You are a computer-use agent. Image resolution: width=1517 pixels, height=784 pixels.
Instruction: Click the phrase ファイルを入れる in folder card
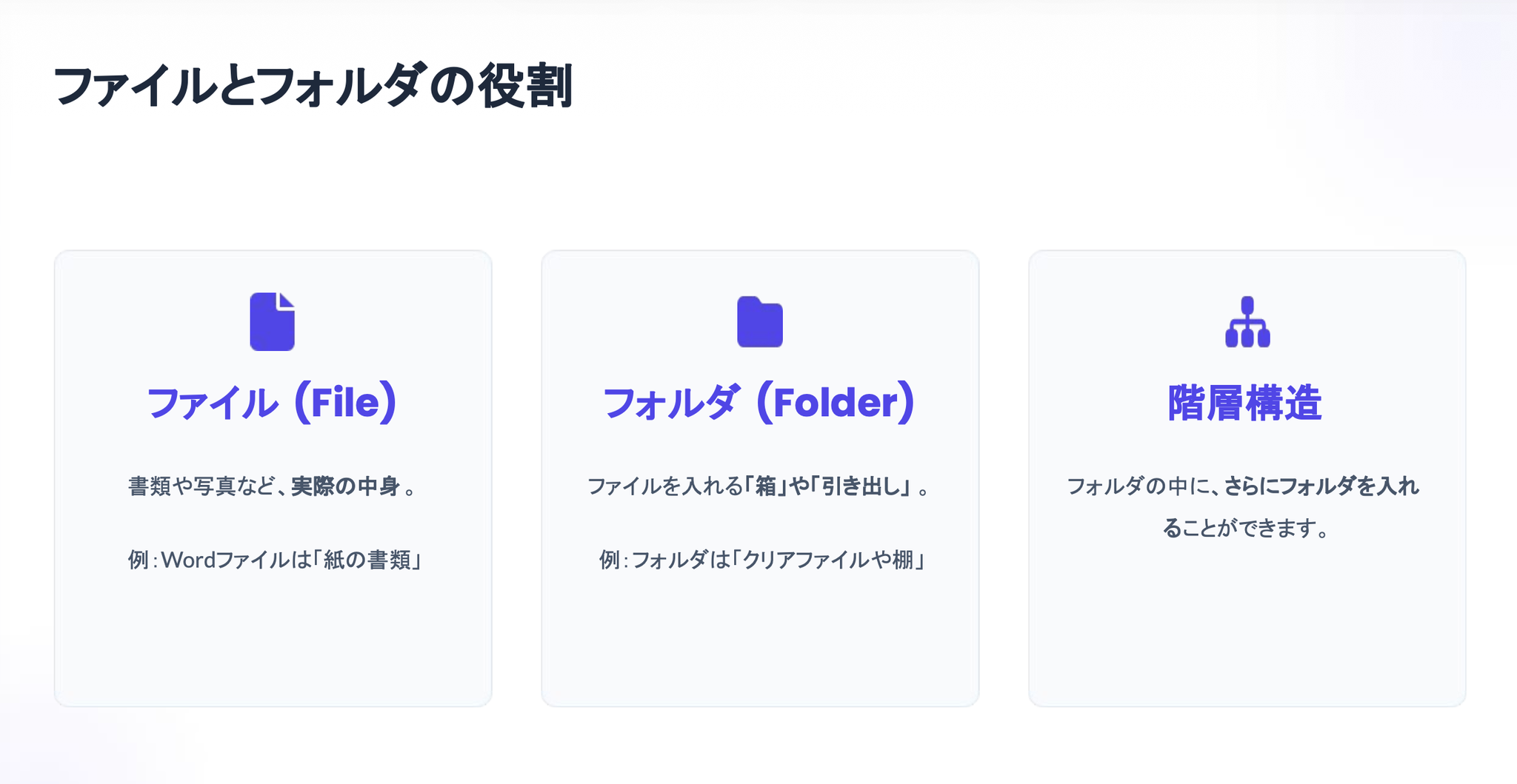point(664,486)
